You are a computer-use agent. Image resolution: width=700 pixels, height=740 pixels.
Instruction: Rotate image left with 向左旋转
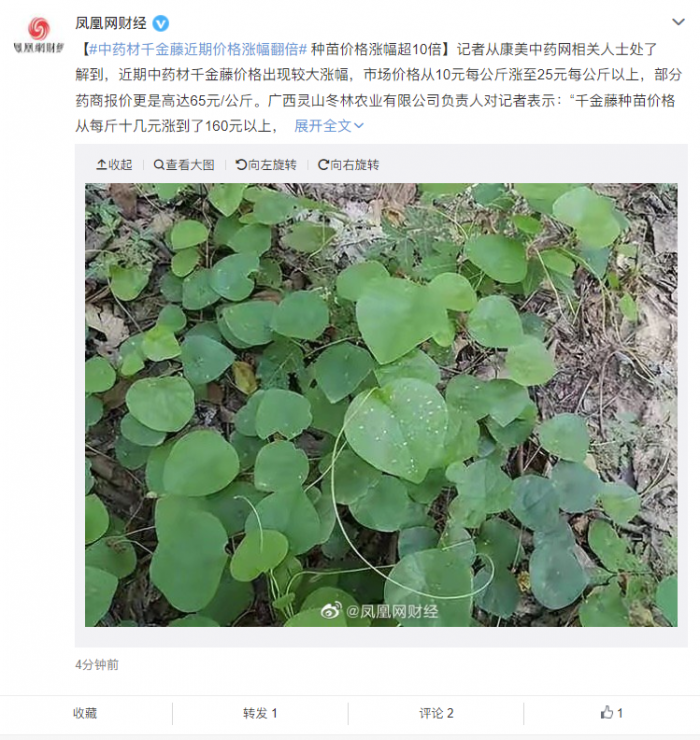pos(266,165)
